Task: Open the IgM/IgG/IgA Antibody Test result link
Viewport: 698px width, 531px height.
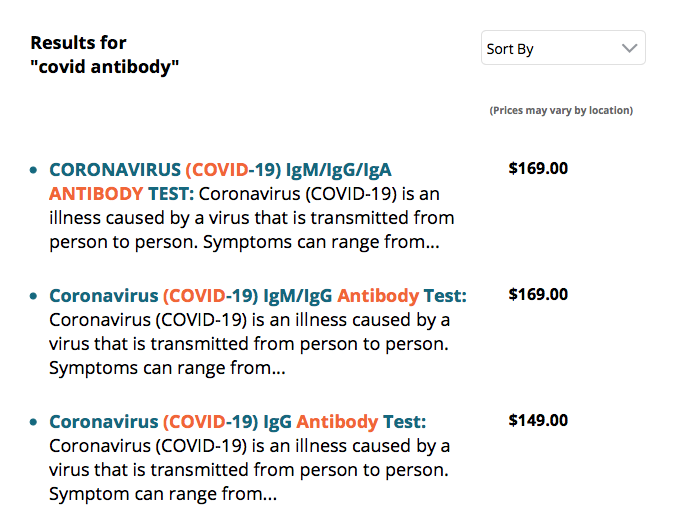Action: (x=227, y=170)
